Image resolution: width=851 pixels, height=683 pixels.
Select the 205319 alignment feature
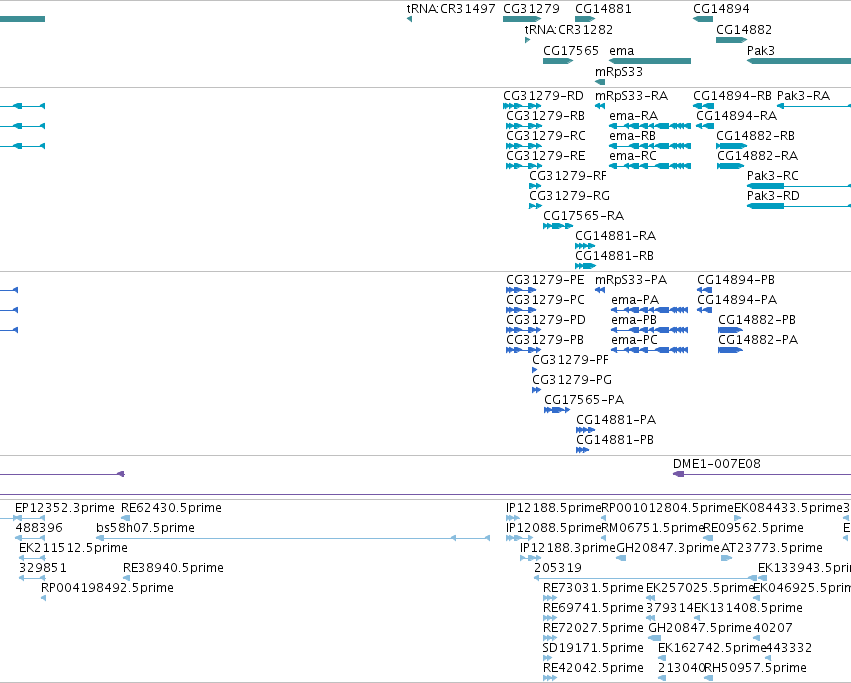coord(645,578)
